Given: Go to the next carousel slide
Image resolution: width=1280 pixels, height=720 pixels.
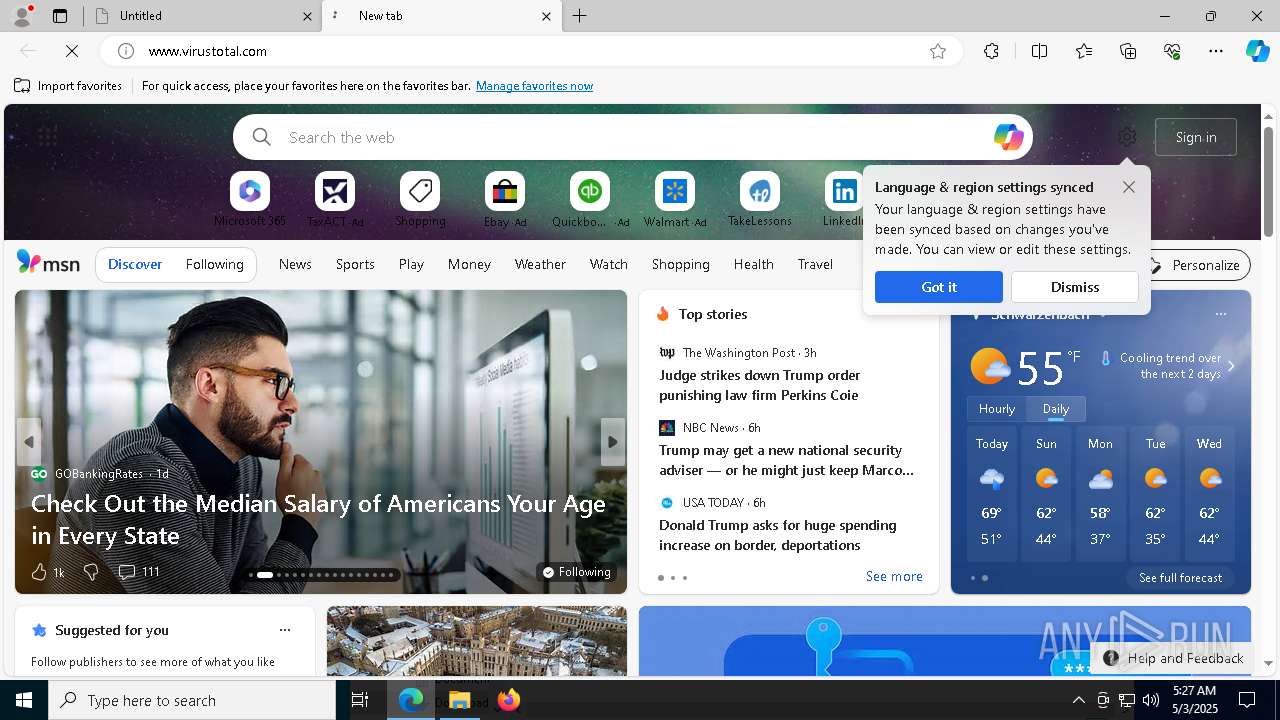Looking at the screenshot, I should 613,442.
